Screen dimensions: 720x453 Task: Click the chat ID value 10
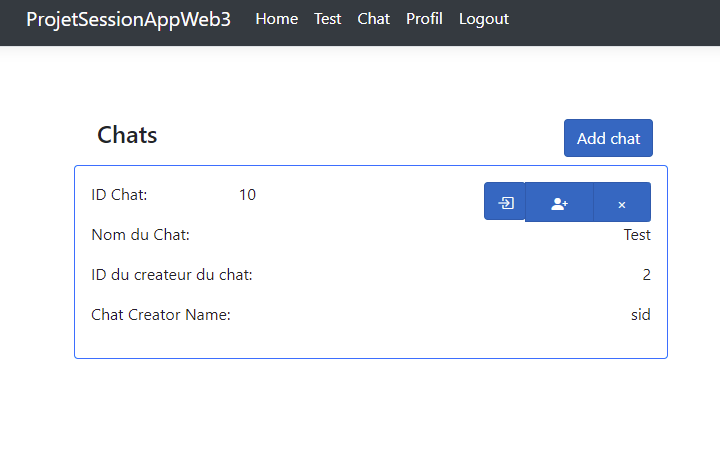pos(247,195)
